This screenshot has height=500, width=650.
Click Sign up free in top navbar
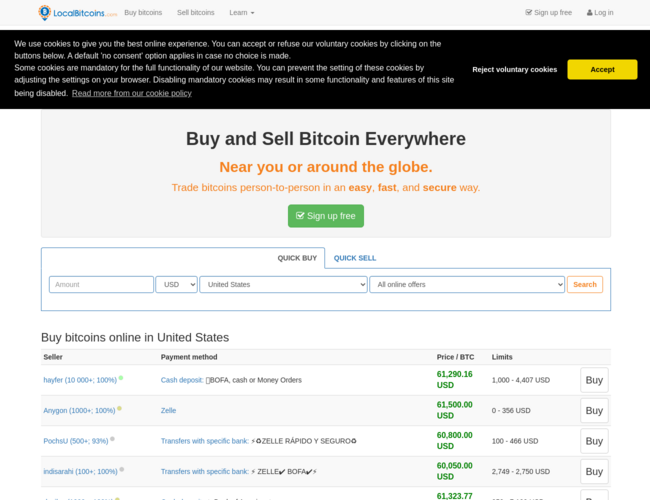point(548,12)
